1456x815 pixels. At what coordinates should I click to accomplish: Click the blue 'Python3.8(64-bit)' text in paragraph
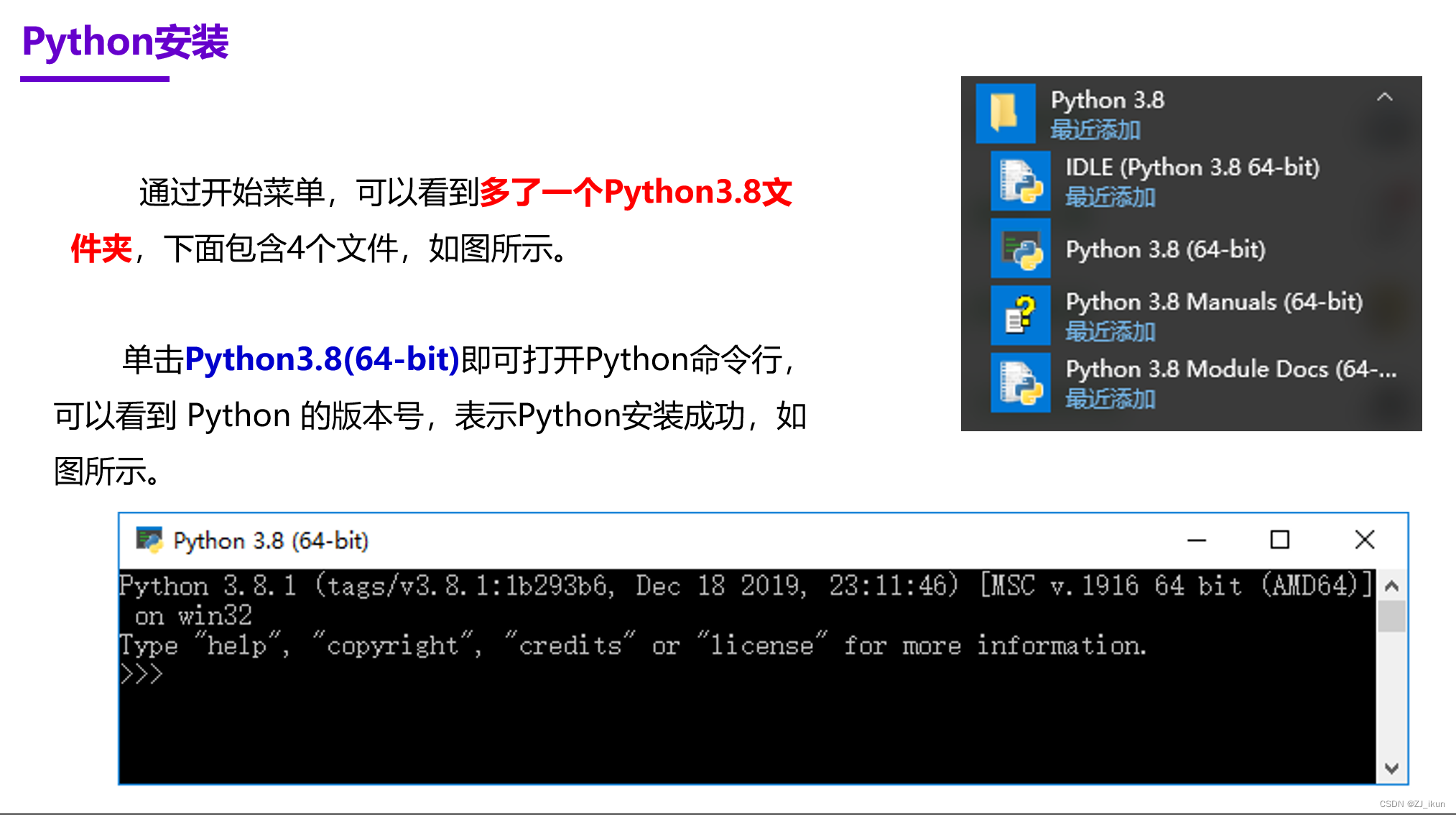(x=322, y=359)
